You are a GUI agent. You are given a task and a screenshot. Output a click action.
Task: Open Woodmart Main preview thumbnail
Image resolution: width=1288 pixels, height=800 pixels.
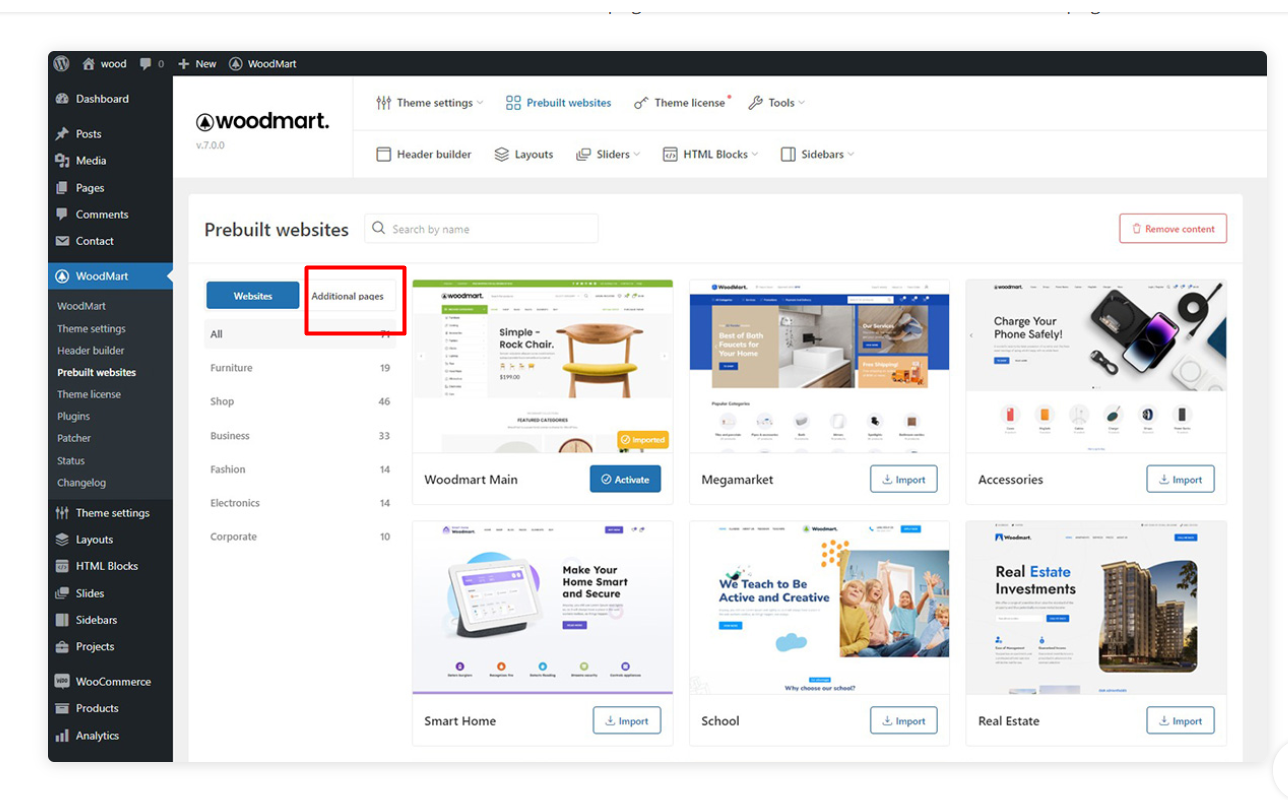[543, 367]
